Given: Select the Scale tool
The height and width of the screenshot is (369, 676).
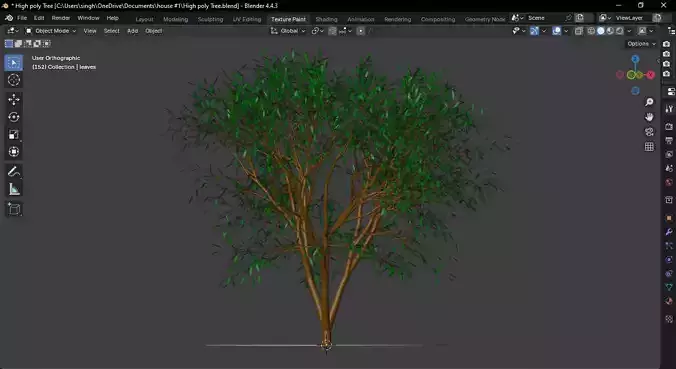Looking at the screenshot, I should [x=14, y=134].
